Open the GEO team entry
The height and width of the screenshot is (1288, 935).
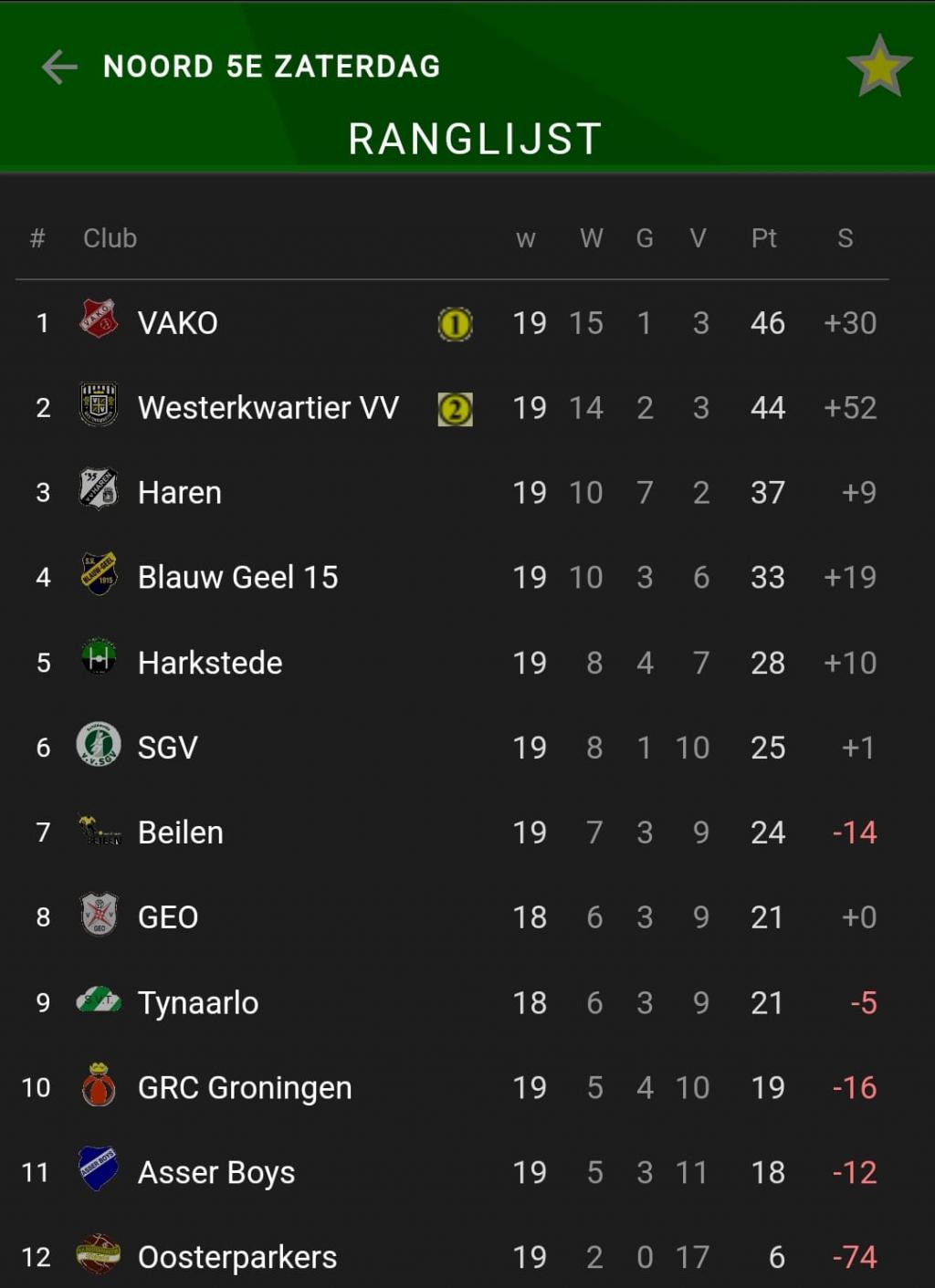coord(452,917)
